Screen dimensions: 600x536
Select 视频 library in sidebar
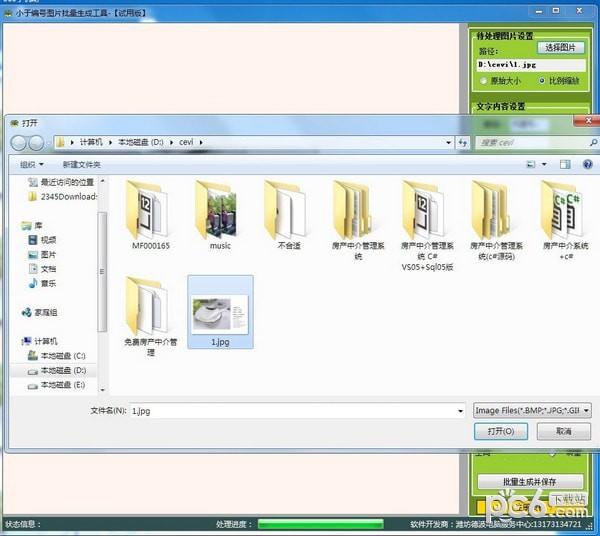[x=49, y=240]
